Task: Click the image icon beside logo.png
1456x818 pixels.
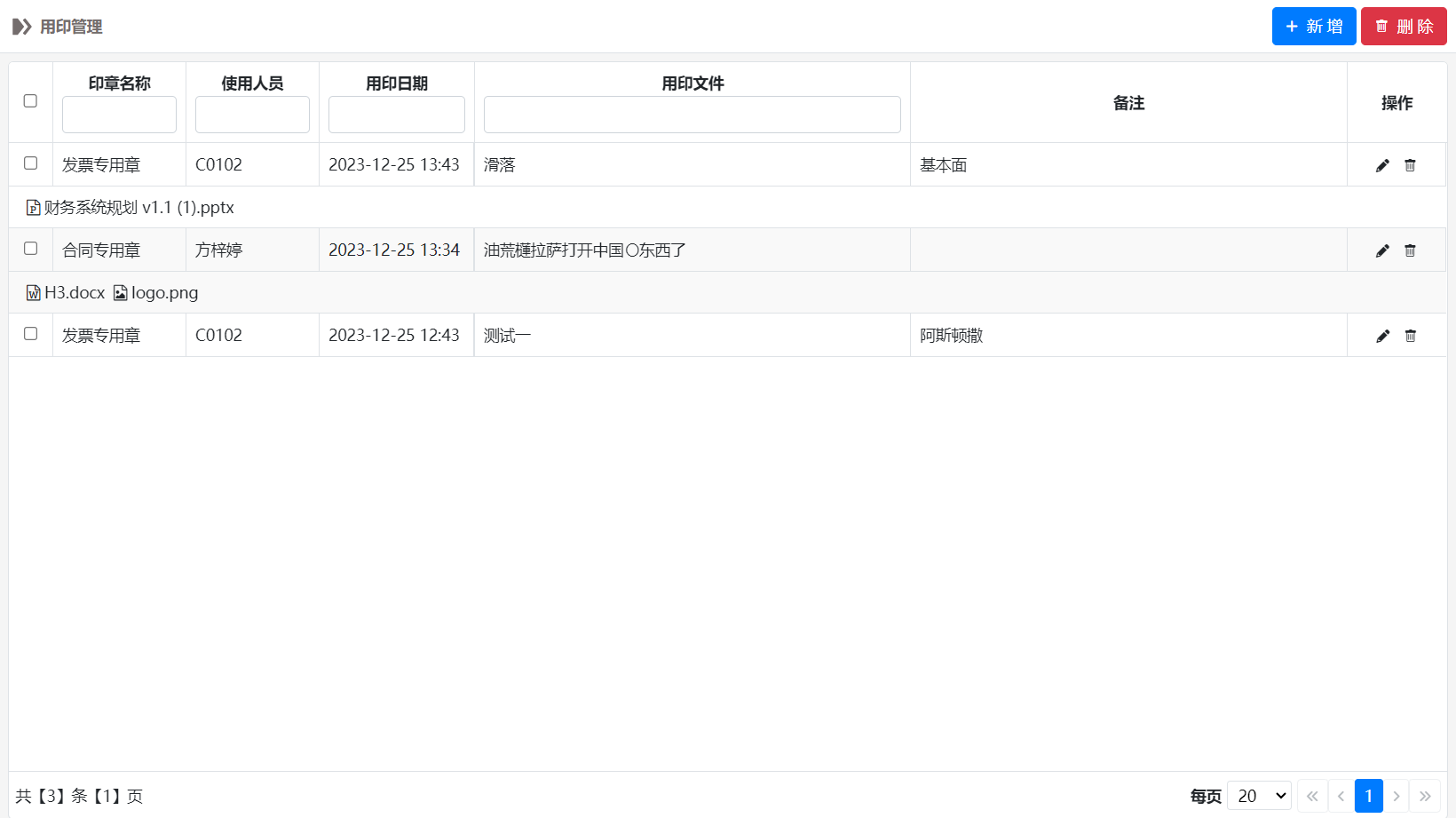Action: (121, 293)
